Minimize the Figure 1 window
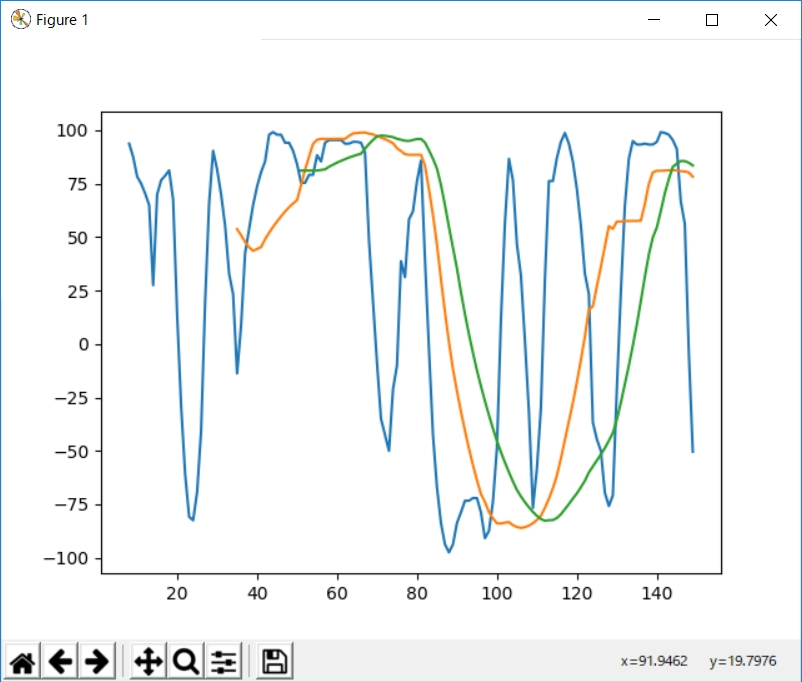Viewport: 802px width, 682px height. (x=654, y=20)
